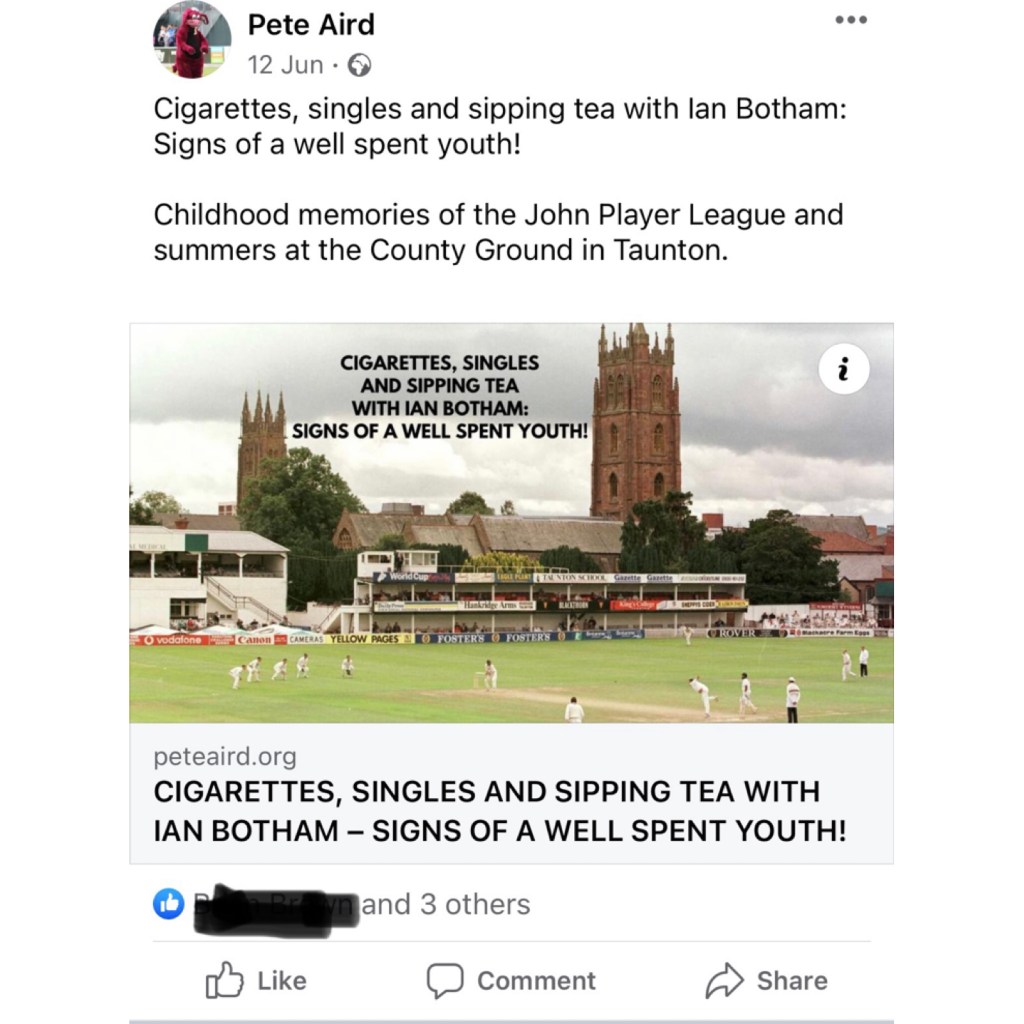
Task: Tap the info icon on link preview
Action: (843, 371)
